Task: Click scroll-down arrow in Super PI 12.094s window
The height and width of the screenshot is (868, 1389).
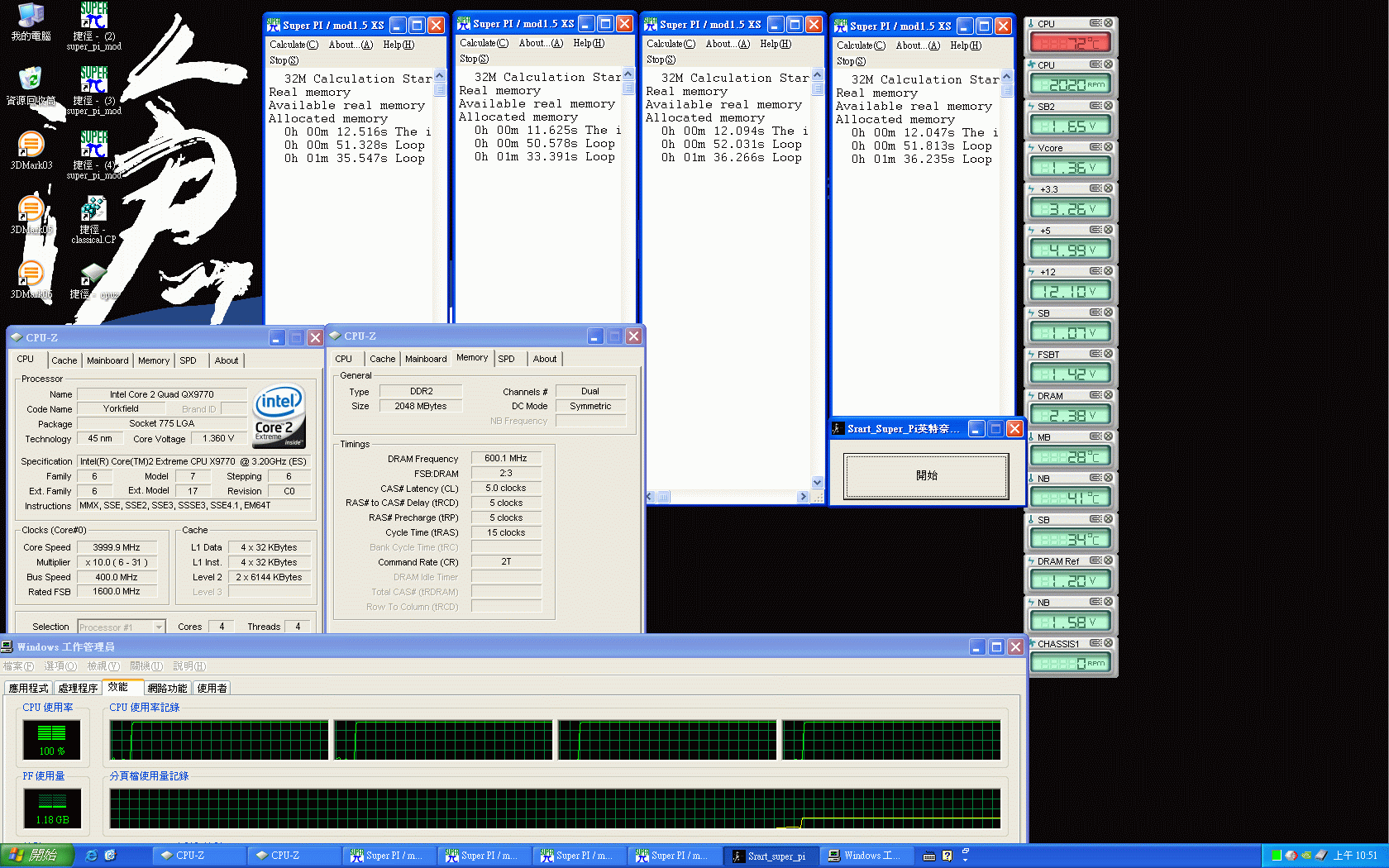Action: (x=818, y=482)
